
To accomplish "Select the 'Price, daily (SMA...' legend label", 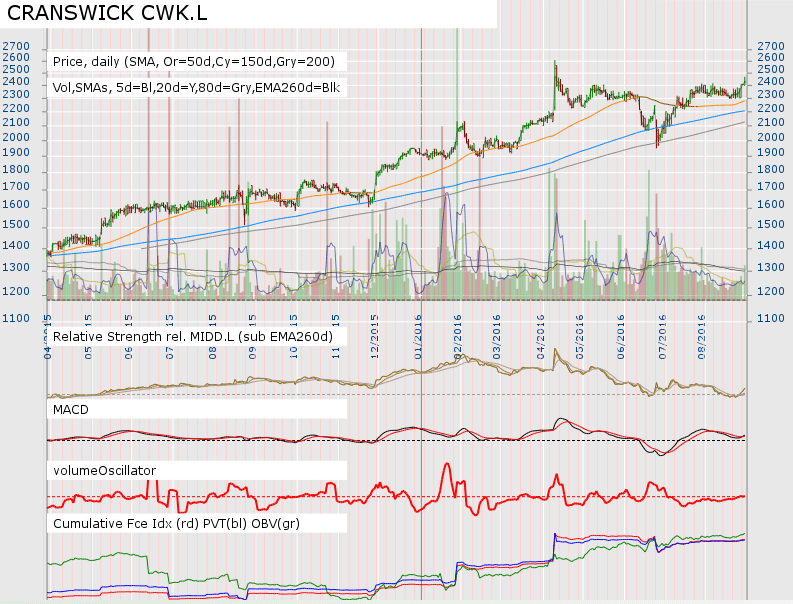I will coord(194,62).
